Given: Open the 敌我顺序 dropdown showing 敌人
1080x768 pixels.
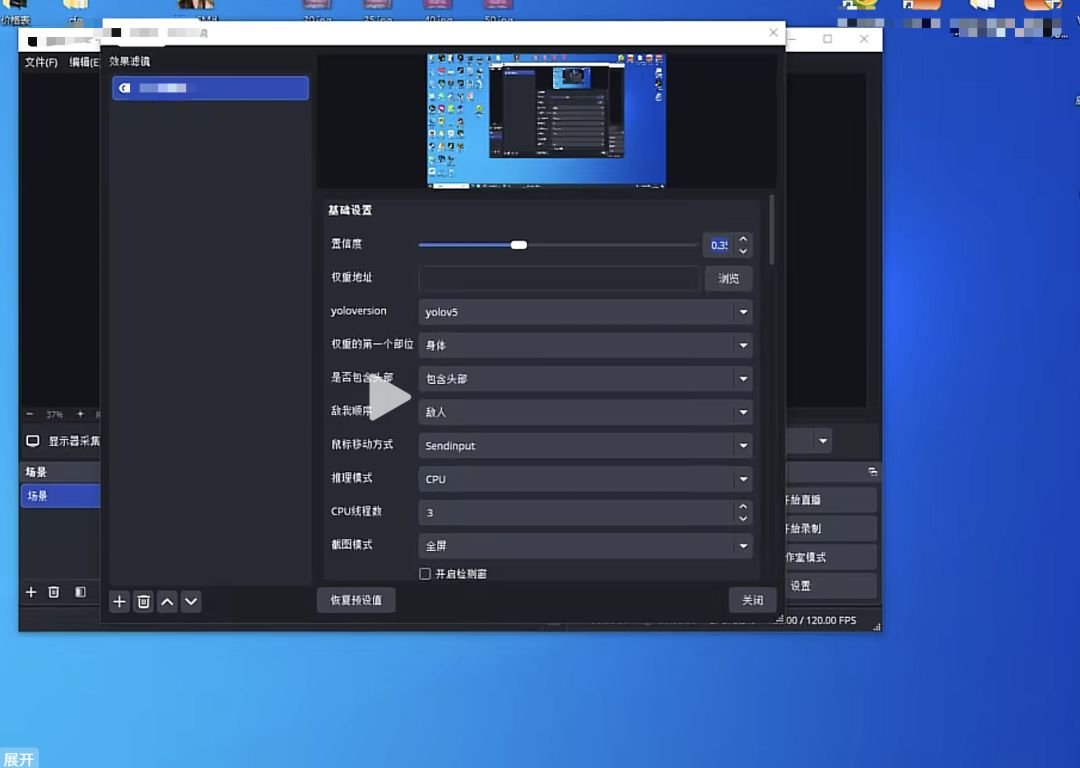Looking at the screenshot, I should [585, 412].
